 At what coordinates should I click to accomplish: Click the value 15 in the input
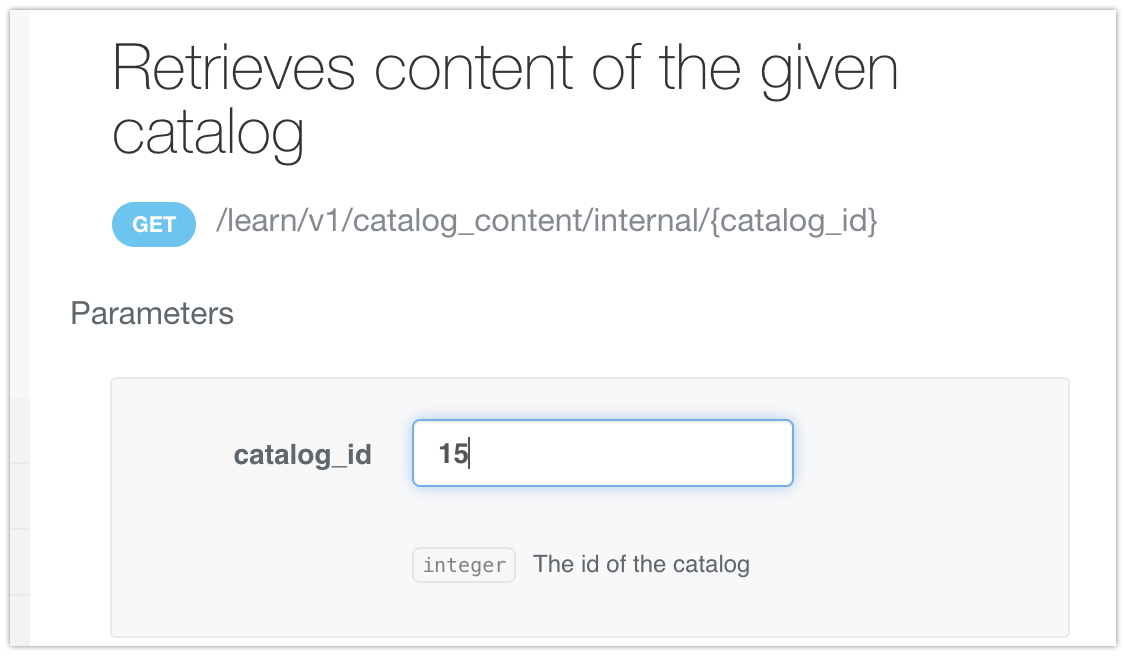(452, 454)
